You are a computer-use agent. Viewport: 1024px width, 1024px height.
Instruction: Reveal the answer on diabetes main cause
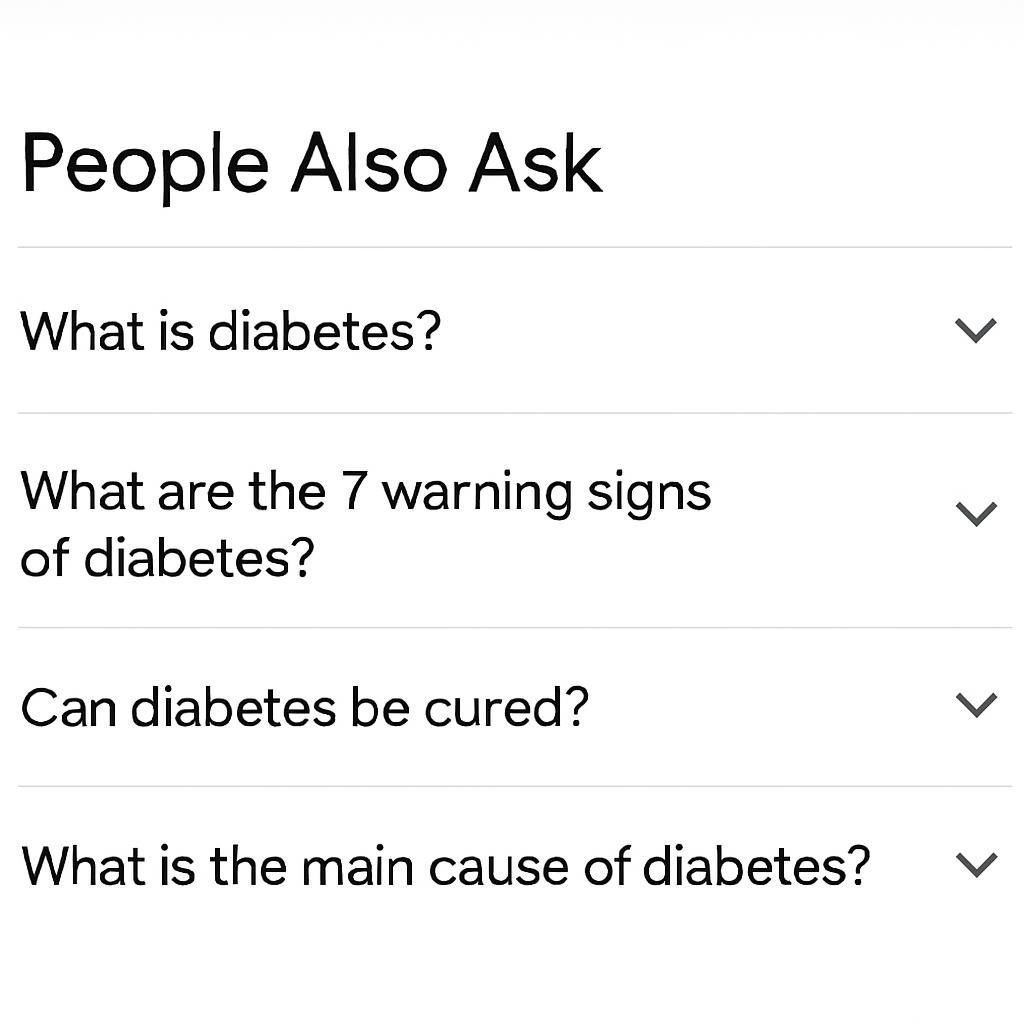[x=515, y=866]
